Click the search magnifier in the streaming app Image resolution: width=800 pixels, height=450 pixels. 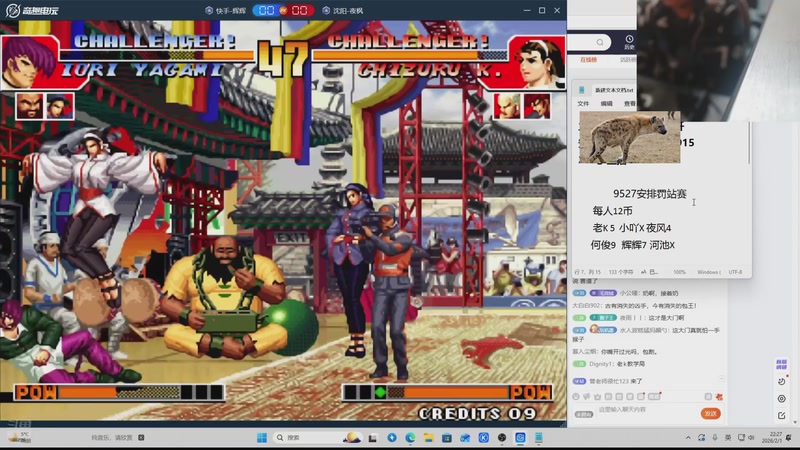[600, 42]
